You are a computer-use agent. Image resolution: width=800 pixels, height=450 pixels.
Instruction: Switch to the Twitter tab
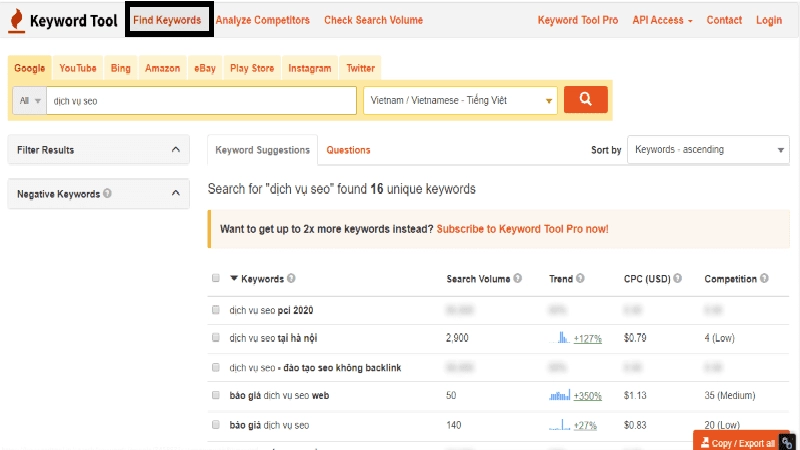[360, 68]
